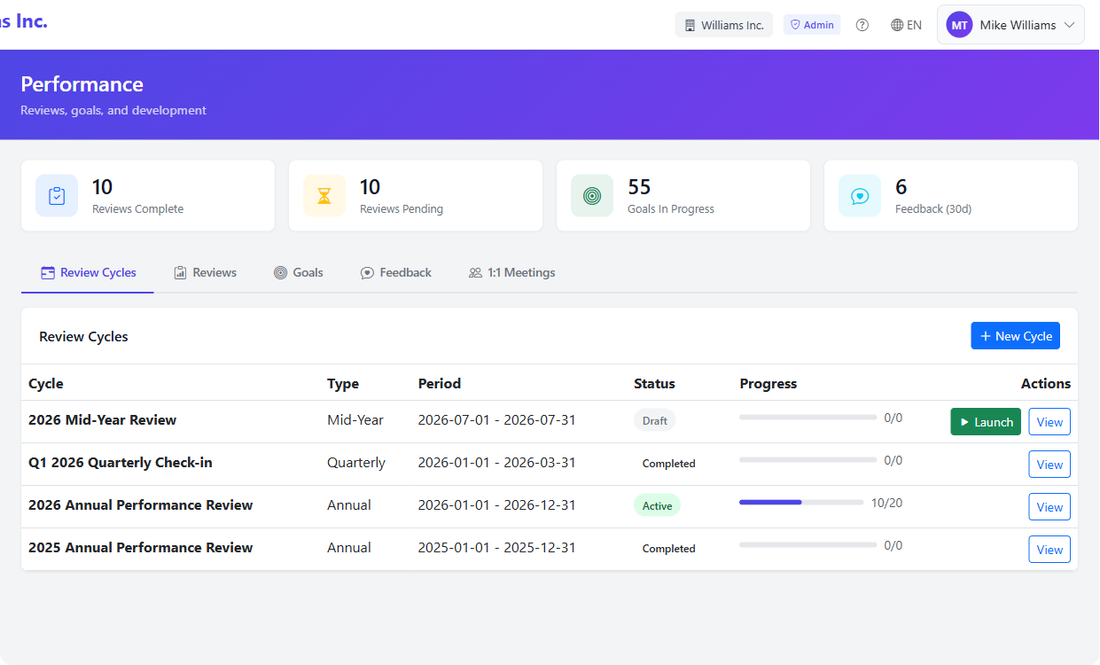
Task: Click the hourglass icon on Reviews Pending card
Action: coord(324,195)
